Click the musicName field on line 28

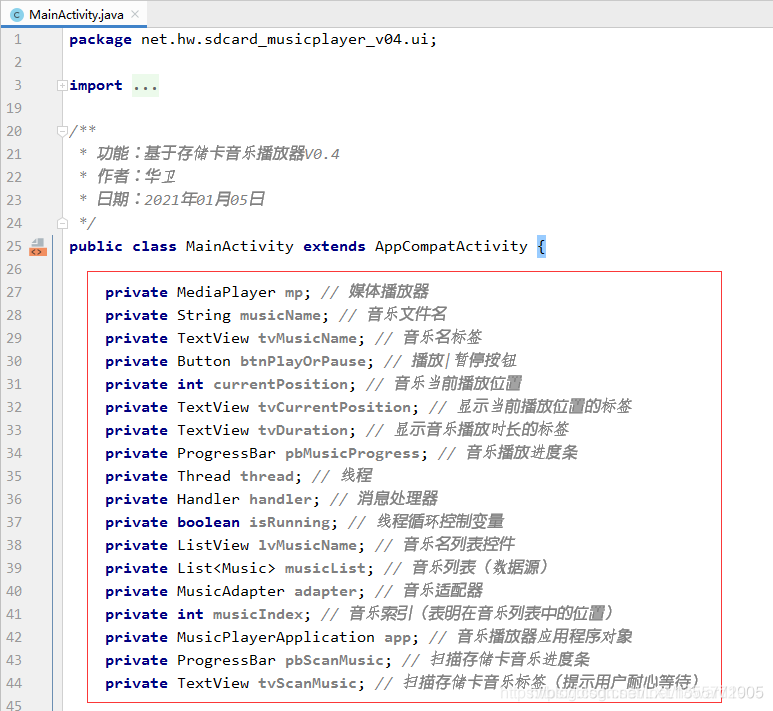pyautogui.click(x=281, y=315)
